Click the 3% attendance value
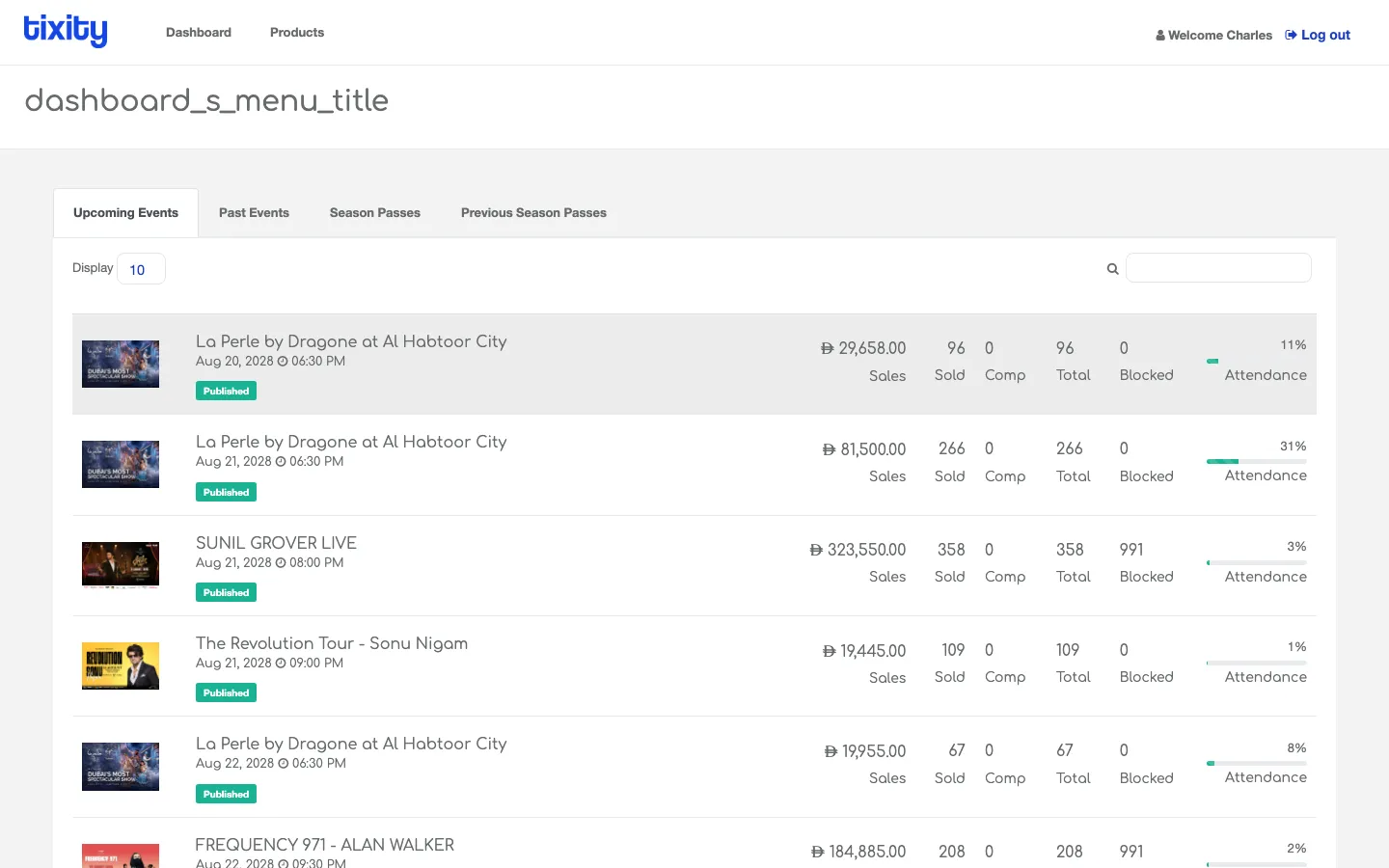The height and width of the screenshot is (868, 1389). [x=1296, y=547]
